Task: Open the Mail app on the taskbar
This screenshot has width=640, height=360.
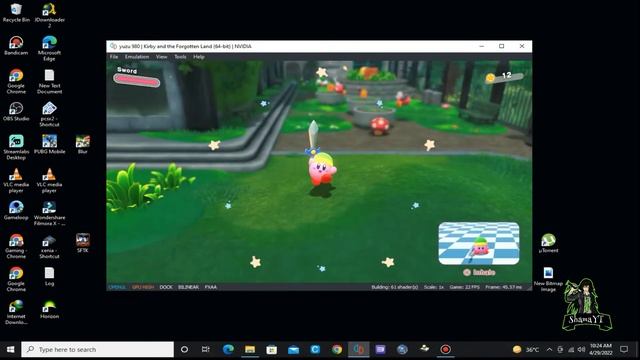Action: [293, 349]
